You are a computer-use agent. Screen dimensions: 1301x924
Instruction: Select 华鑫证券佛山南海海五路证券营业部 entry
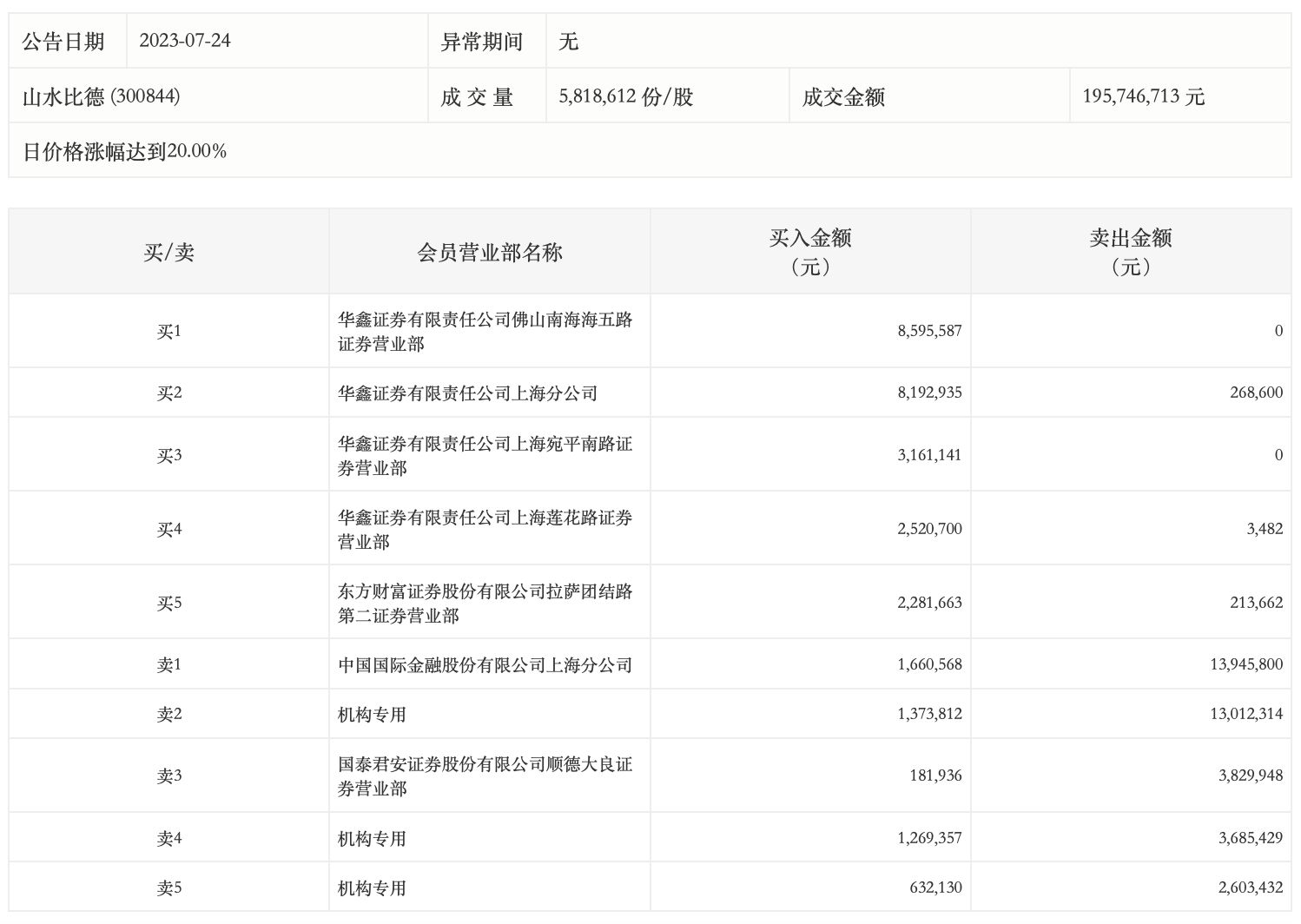coord(485,332)
